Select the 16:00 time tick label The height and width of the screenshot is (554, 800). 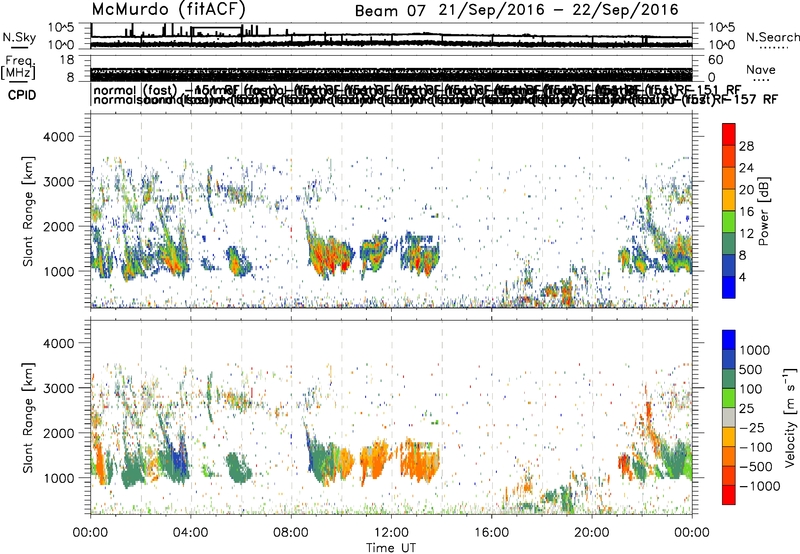click(491, 533)
